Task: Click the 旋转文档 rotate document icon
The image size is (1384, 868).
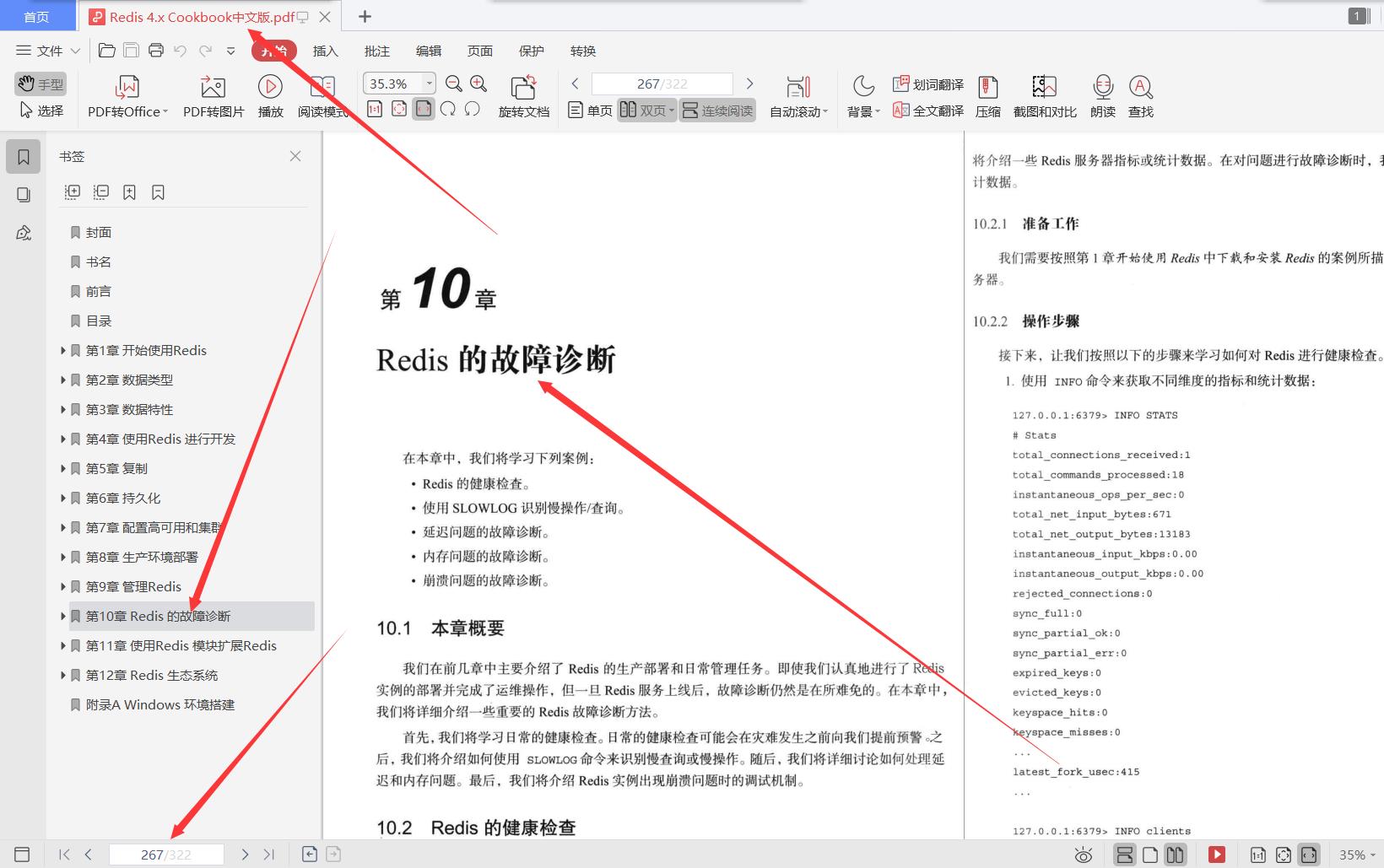Action: pos(523,87)
